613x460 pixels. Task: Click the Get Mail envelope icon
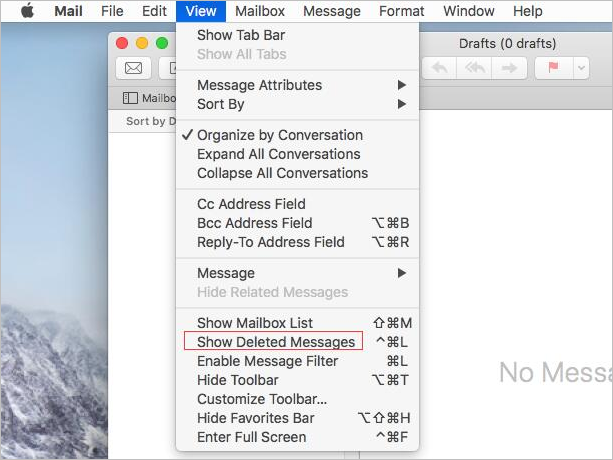(133, 68)
